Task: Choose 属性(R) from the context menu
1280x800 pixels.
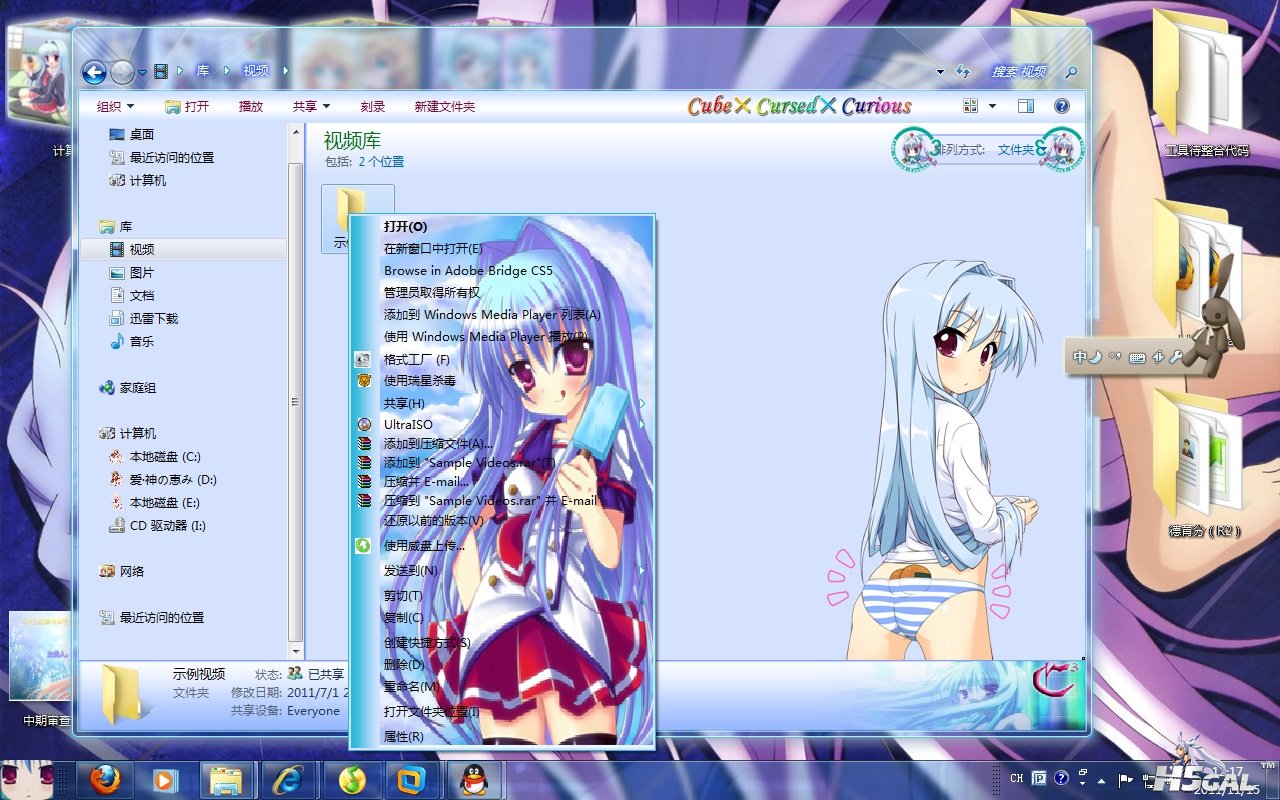Action: click(404, 736)
